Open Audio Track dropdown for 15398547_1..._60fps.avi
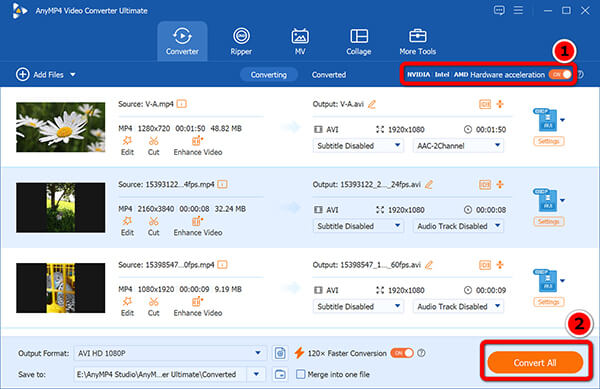Viewport: 600px width, 389px height. tap(458, 306)
